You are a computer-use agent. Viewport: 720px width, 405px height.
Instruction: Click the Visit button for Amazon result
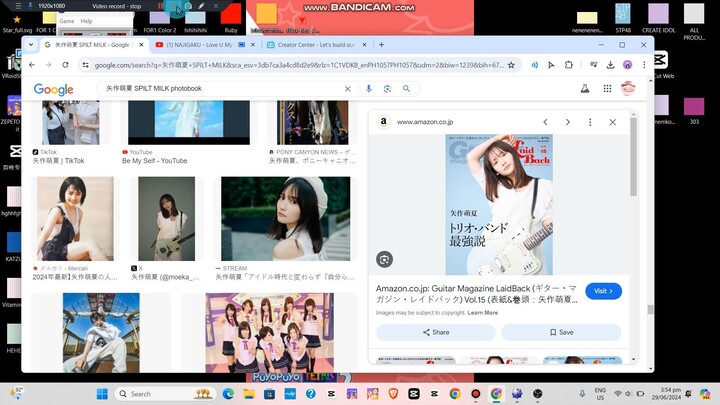603,291
